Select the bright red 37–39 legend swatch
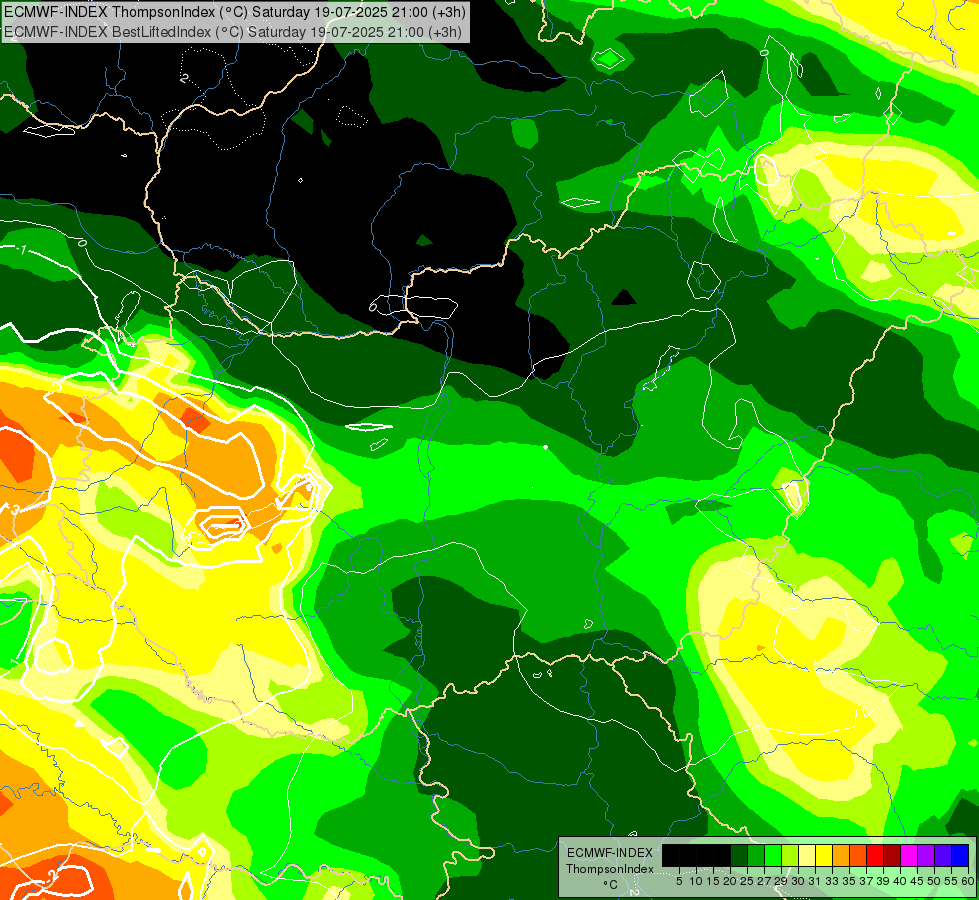 pos(875,855)
